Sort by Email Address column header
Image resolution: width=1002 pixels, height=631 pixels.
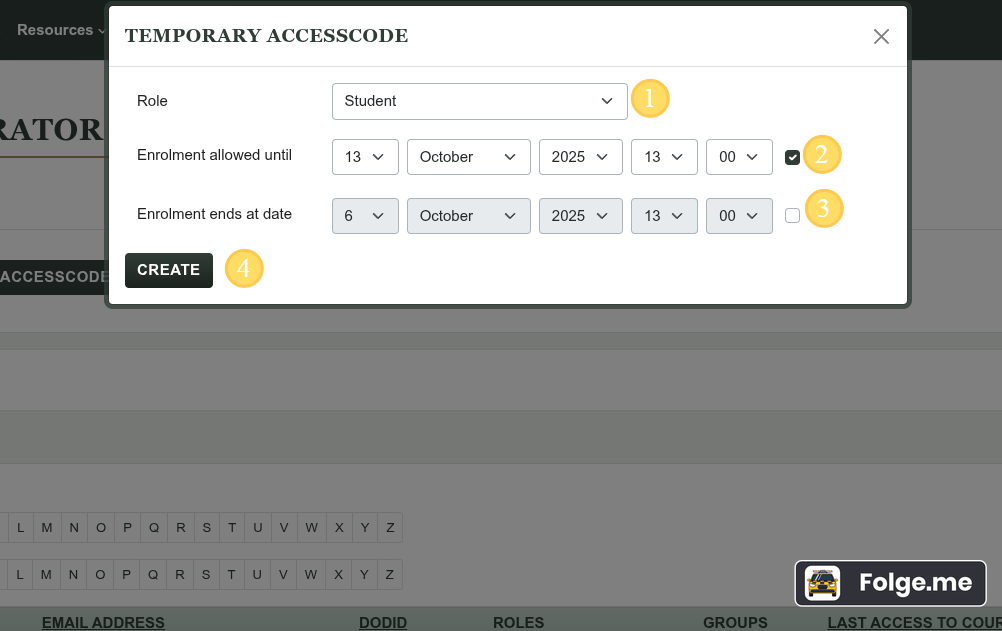pos(103,622)
